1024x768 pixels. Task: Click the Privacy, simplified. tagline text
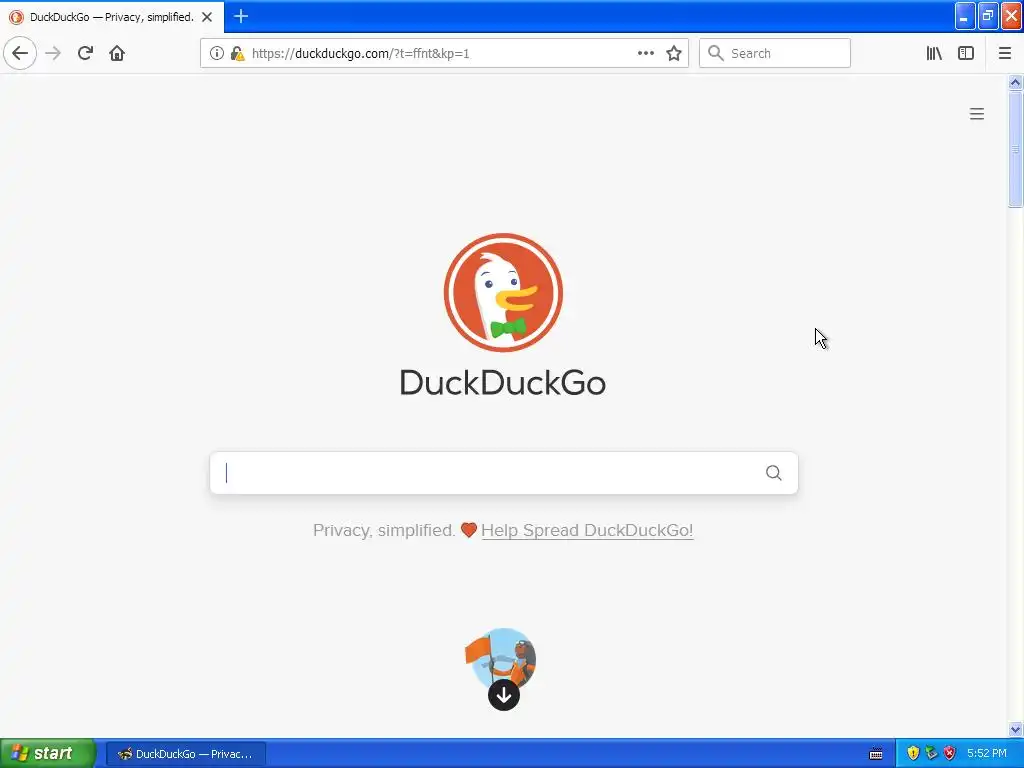[384, 530]
